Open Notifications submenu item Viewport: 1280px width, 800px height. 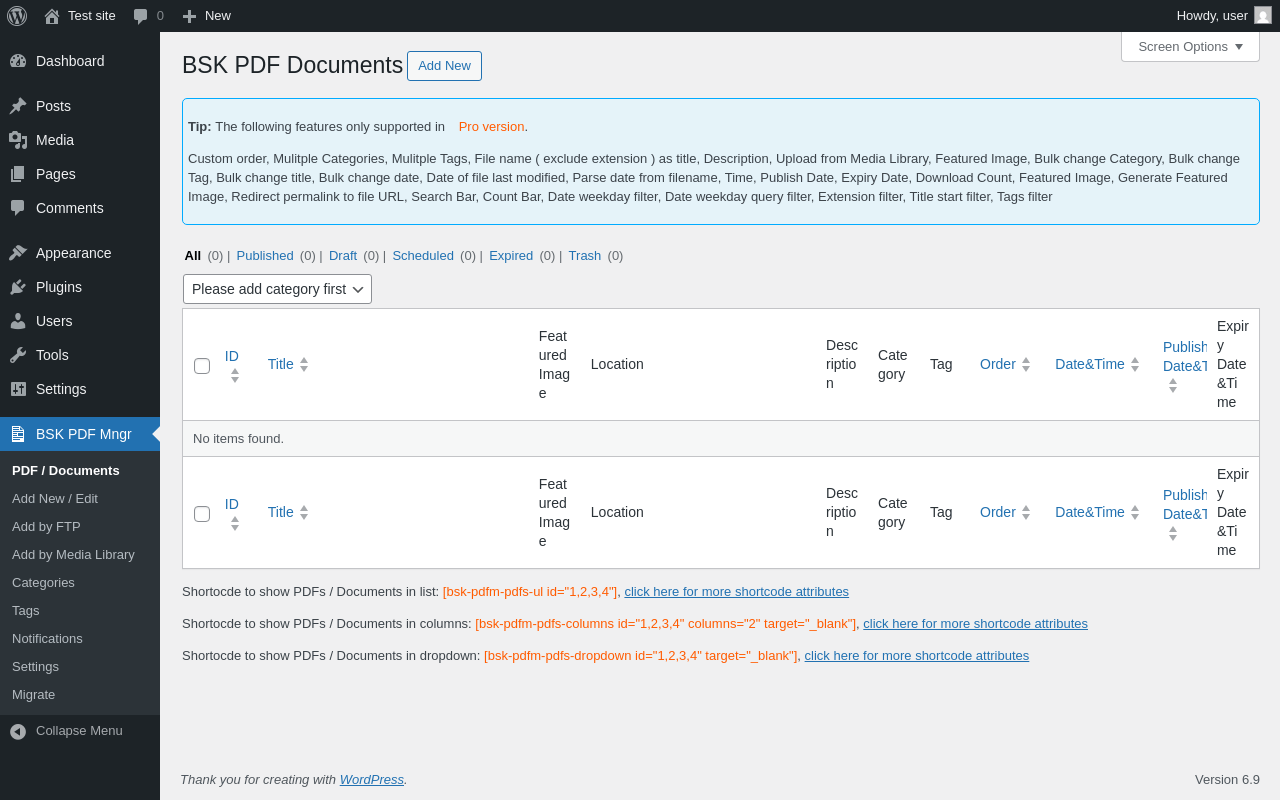point(47,638)
